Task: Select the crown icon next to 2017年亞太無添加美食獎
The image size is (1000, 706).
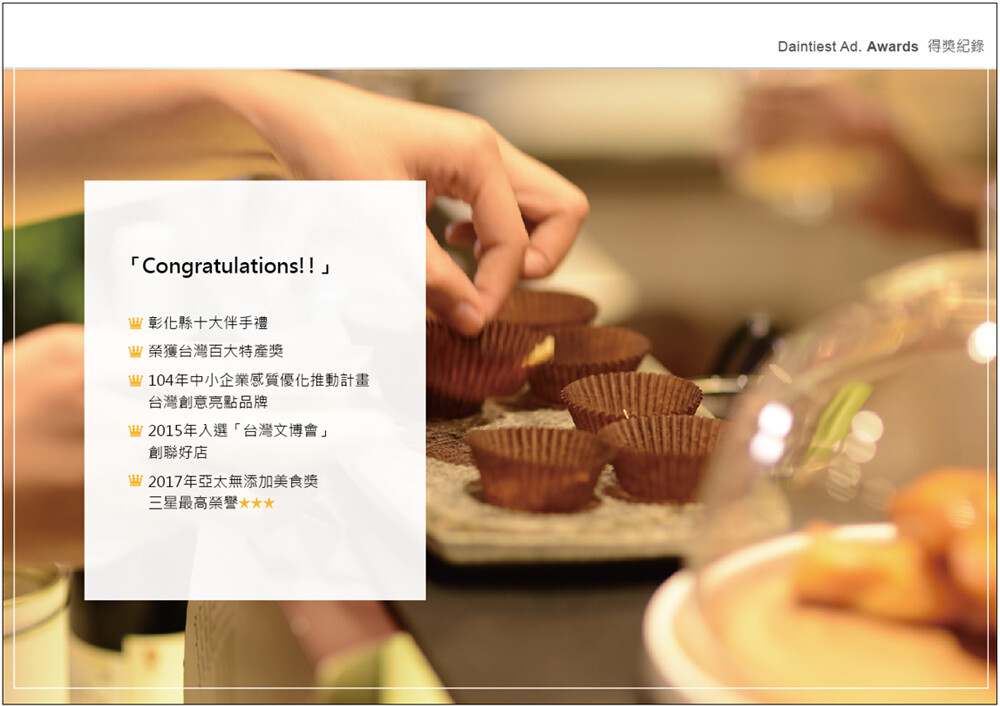Action: coord(135,481)
